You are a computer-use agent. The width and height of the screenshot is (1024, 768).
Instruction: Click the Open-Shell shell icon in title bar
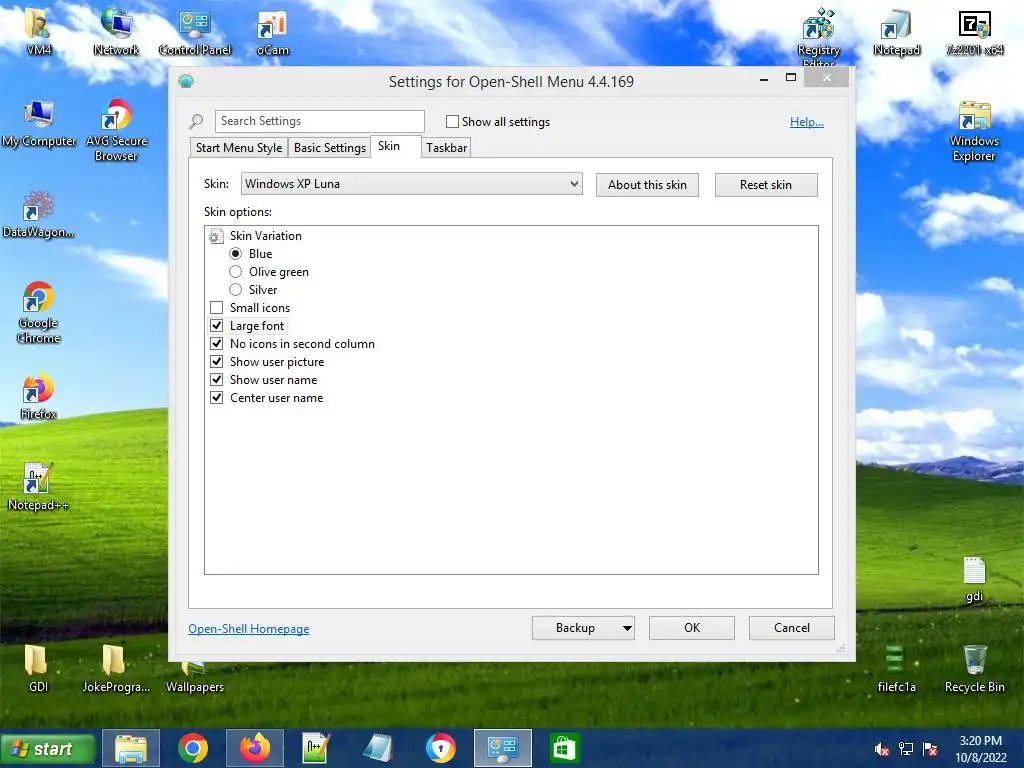pos(186,82)
